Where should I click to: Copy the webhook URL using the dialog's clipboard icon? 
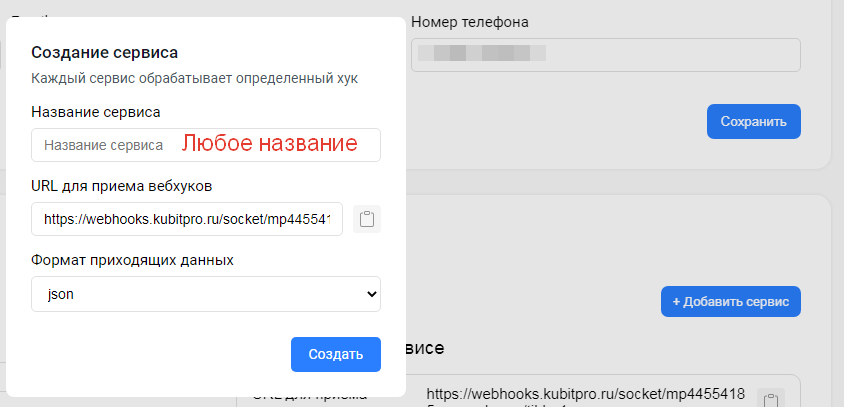[367, 220]
